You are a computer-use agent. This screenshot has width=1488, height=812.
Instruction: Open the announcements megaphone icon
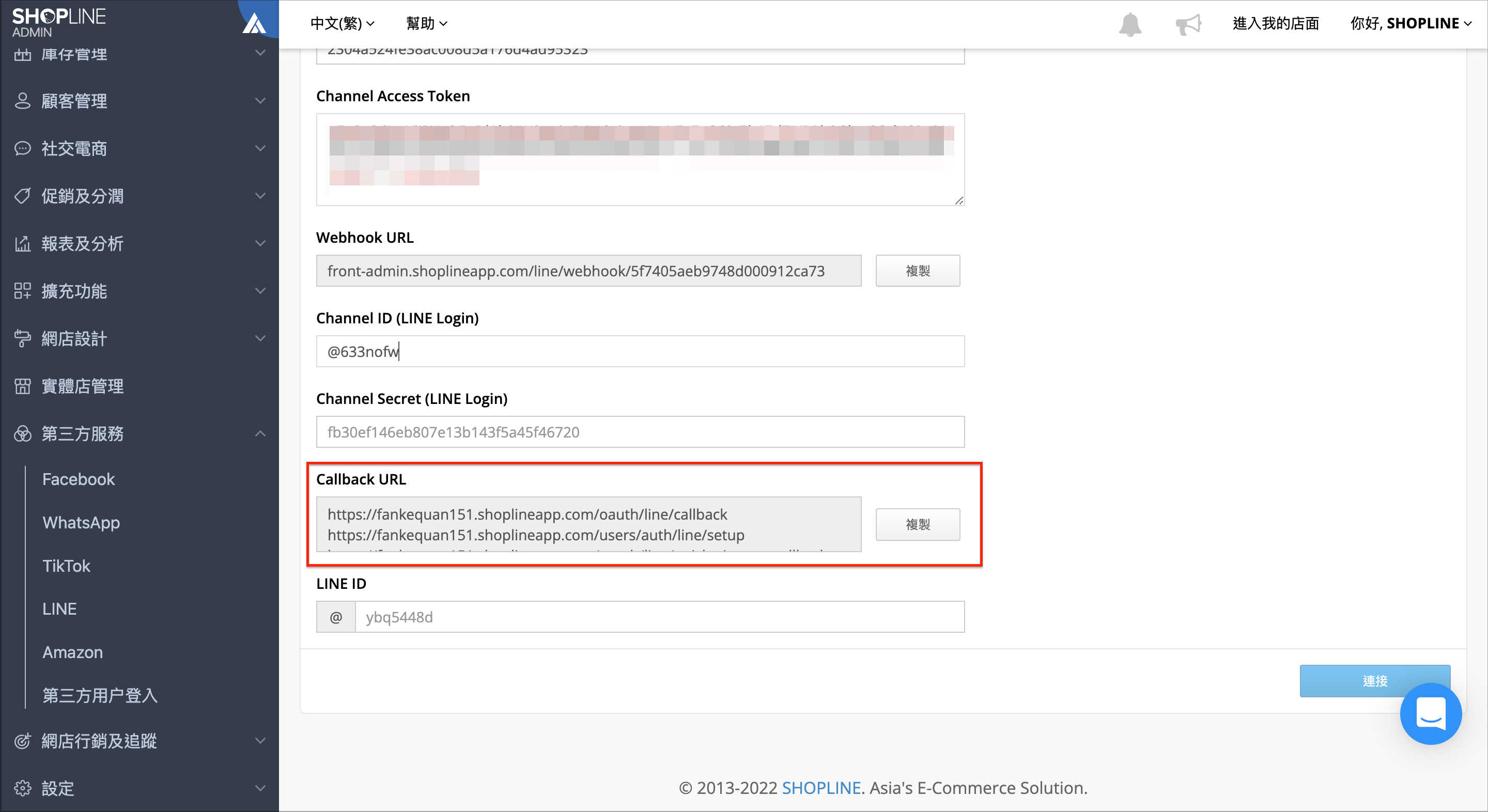pos(1188,24)
